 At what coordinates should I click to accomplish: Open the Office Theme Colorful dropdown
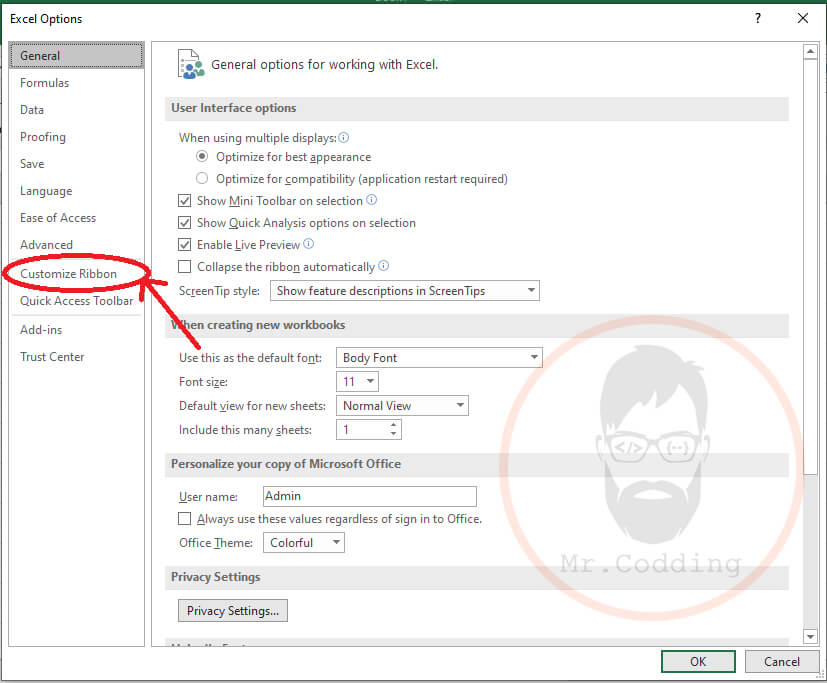click(x=304, y=543)
